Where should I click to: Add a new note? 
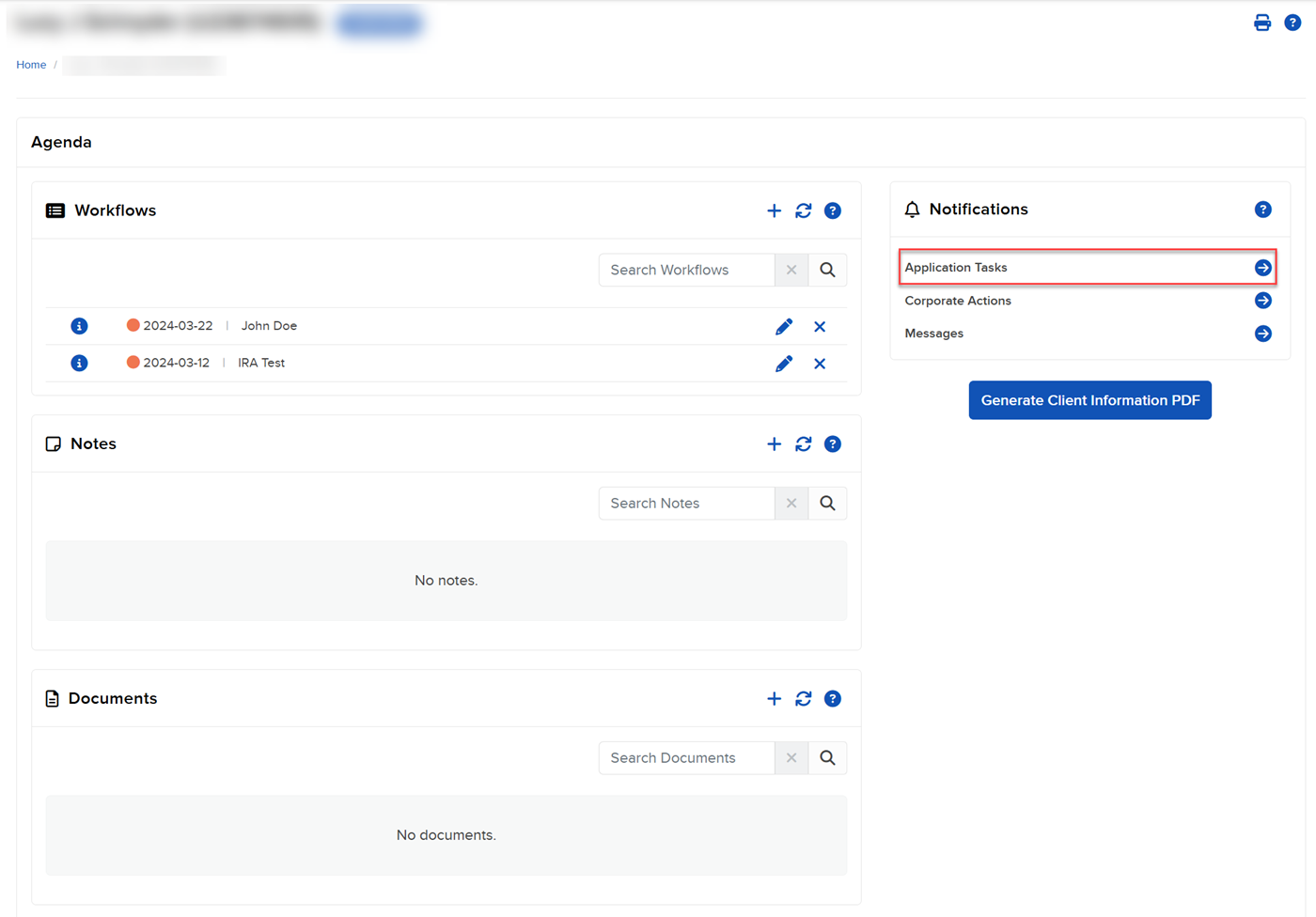pos(774,443)
